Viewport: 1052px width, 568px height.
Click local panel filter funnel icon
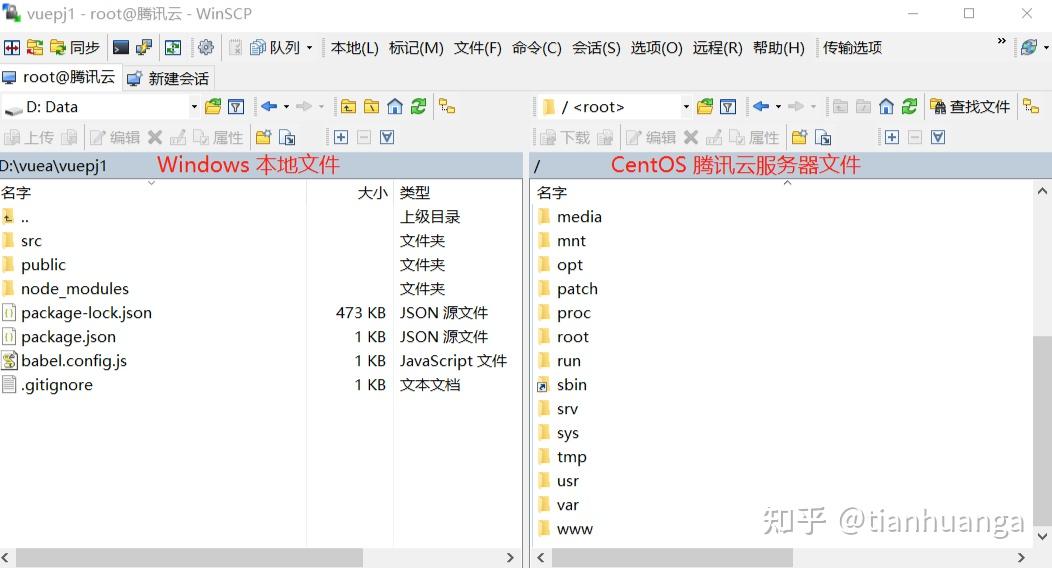(236, 107)
